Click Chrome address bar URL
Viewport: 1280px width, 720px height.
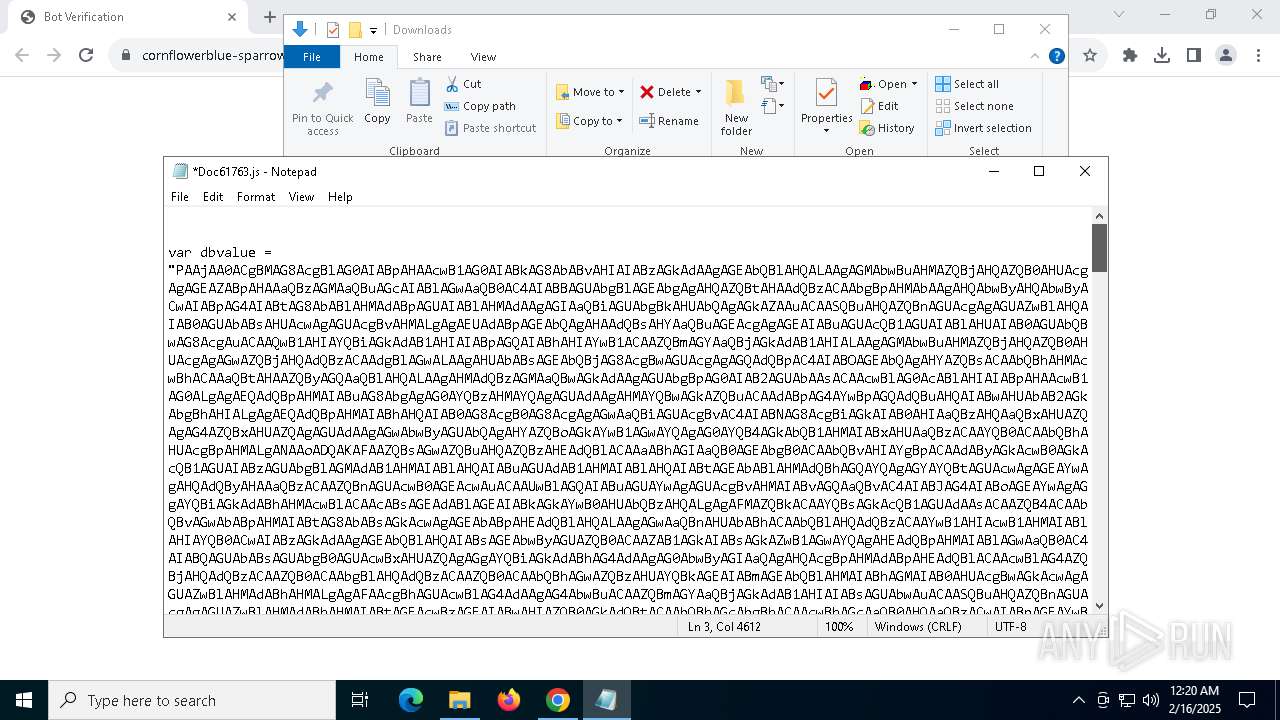click(213, 56)
